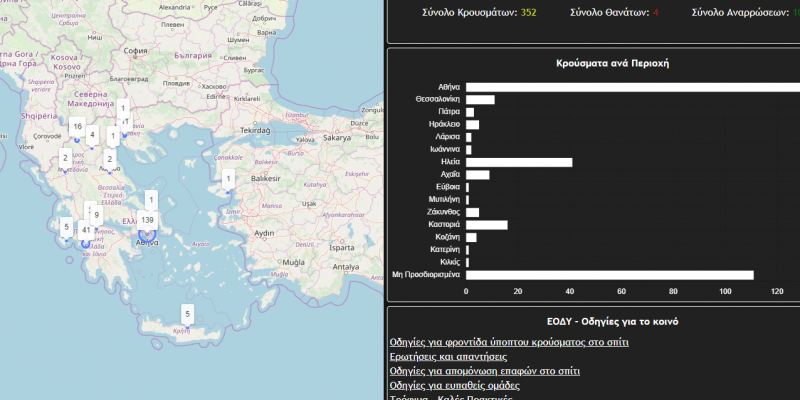Viewport: 800px width, 400px height.
Task: Click the Σύνολο Θανάτων: 4 text
Action: (614, 12)
